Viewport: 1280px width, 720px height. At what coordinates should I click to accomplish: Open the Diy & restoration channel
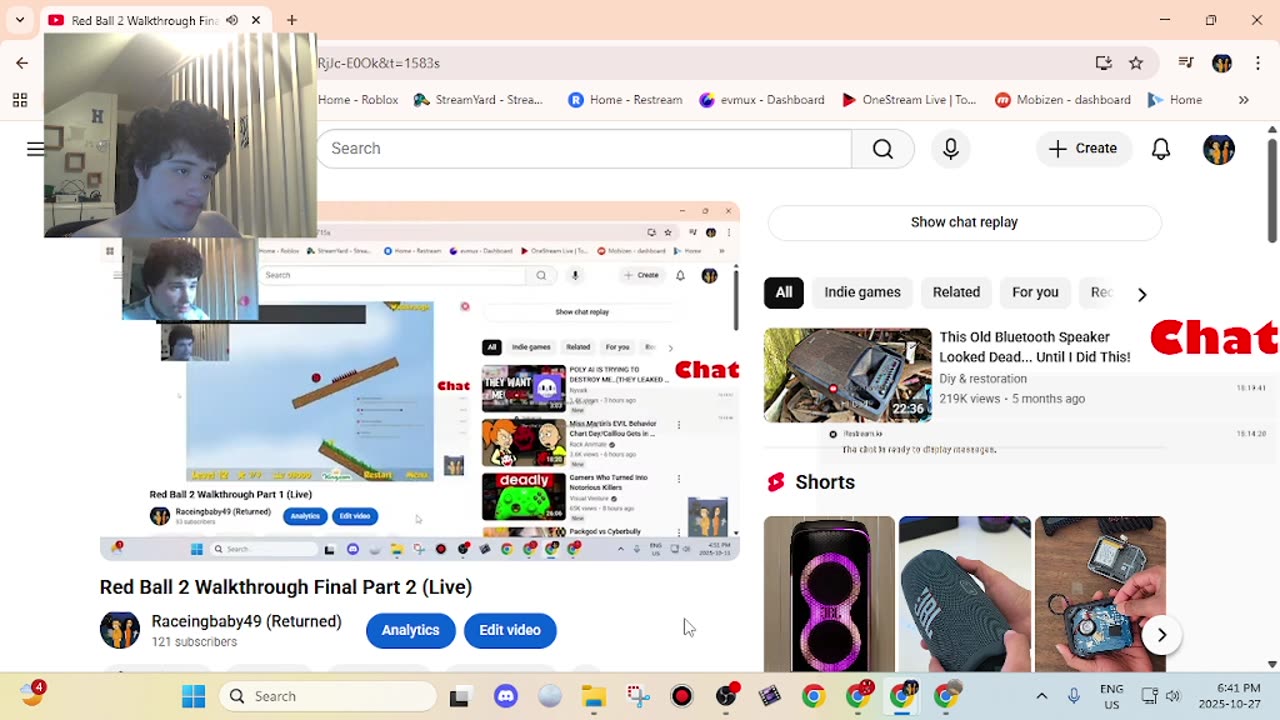pos(983,379)
